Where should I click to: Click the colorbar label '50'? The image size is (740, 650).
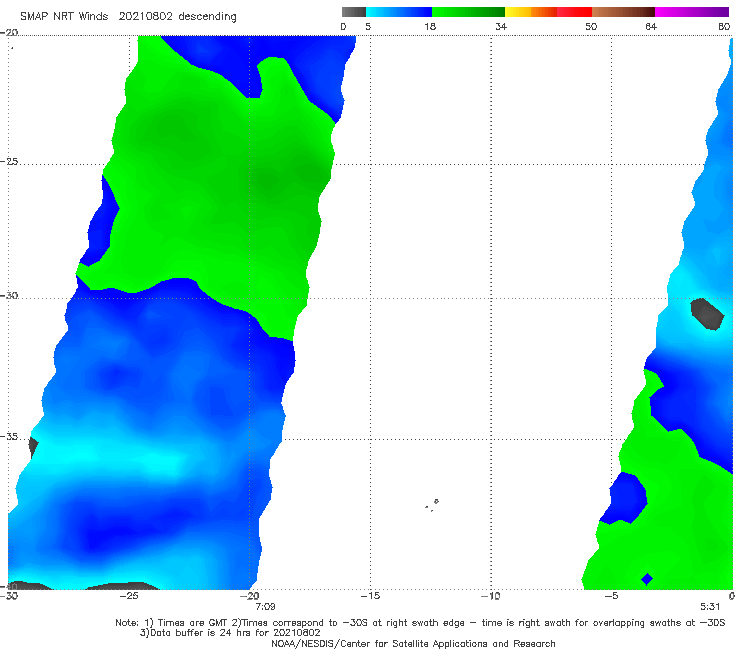591,27
